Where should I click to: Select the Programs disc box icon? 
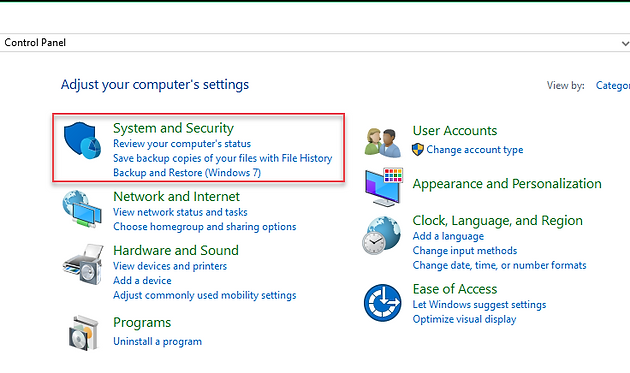coord(83,333)
